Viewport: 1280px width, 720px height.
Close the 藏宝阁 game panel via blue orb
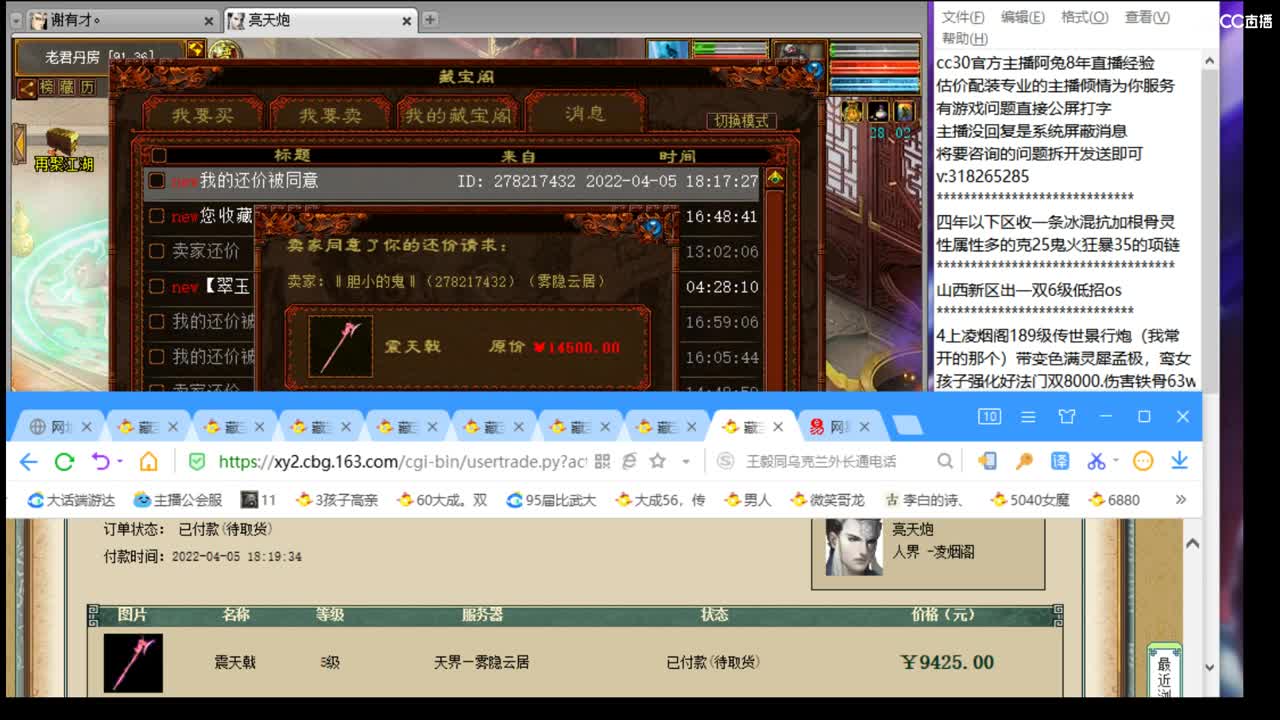click(x=815, y=69)
